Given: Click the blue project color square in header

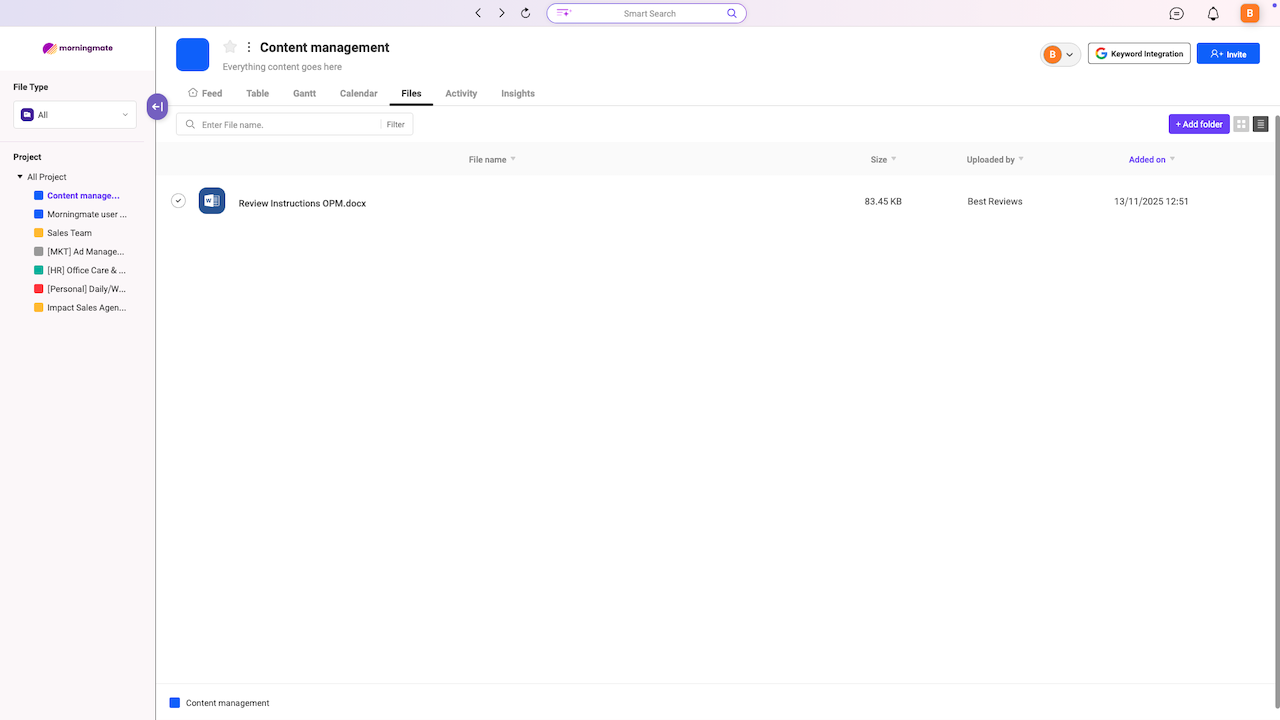Looking at the screenshot, I should point(193,55).
